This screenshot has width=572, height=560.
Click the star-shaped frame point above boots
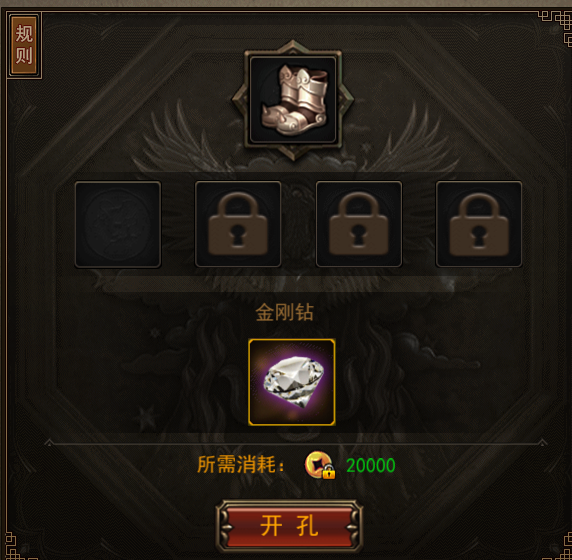point(293,46)
